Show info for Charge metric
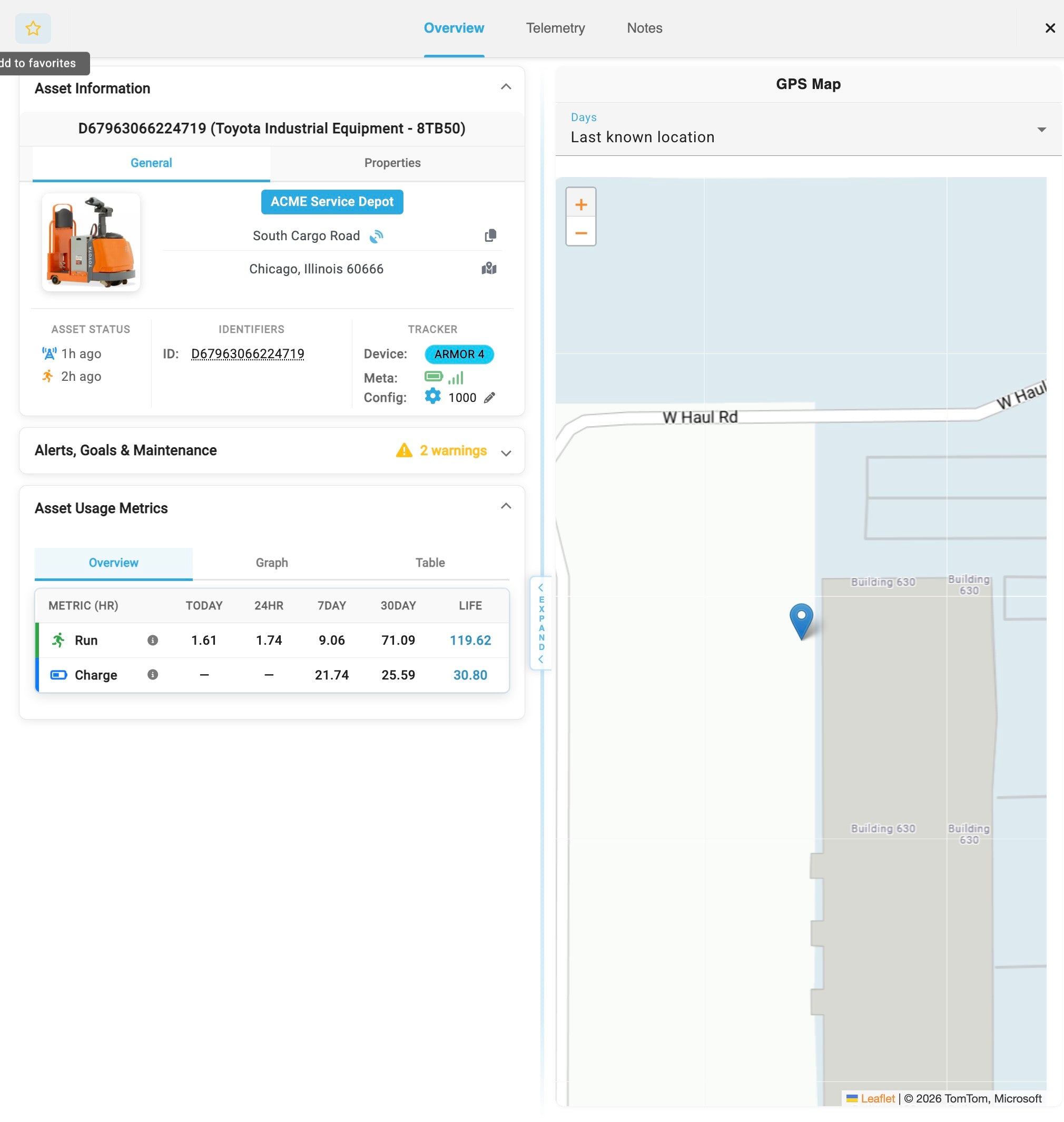This screenshot has height=1122, width=1064. [153, 674]
